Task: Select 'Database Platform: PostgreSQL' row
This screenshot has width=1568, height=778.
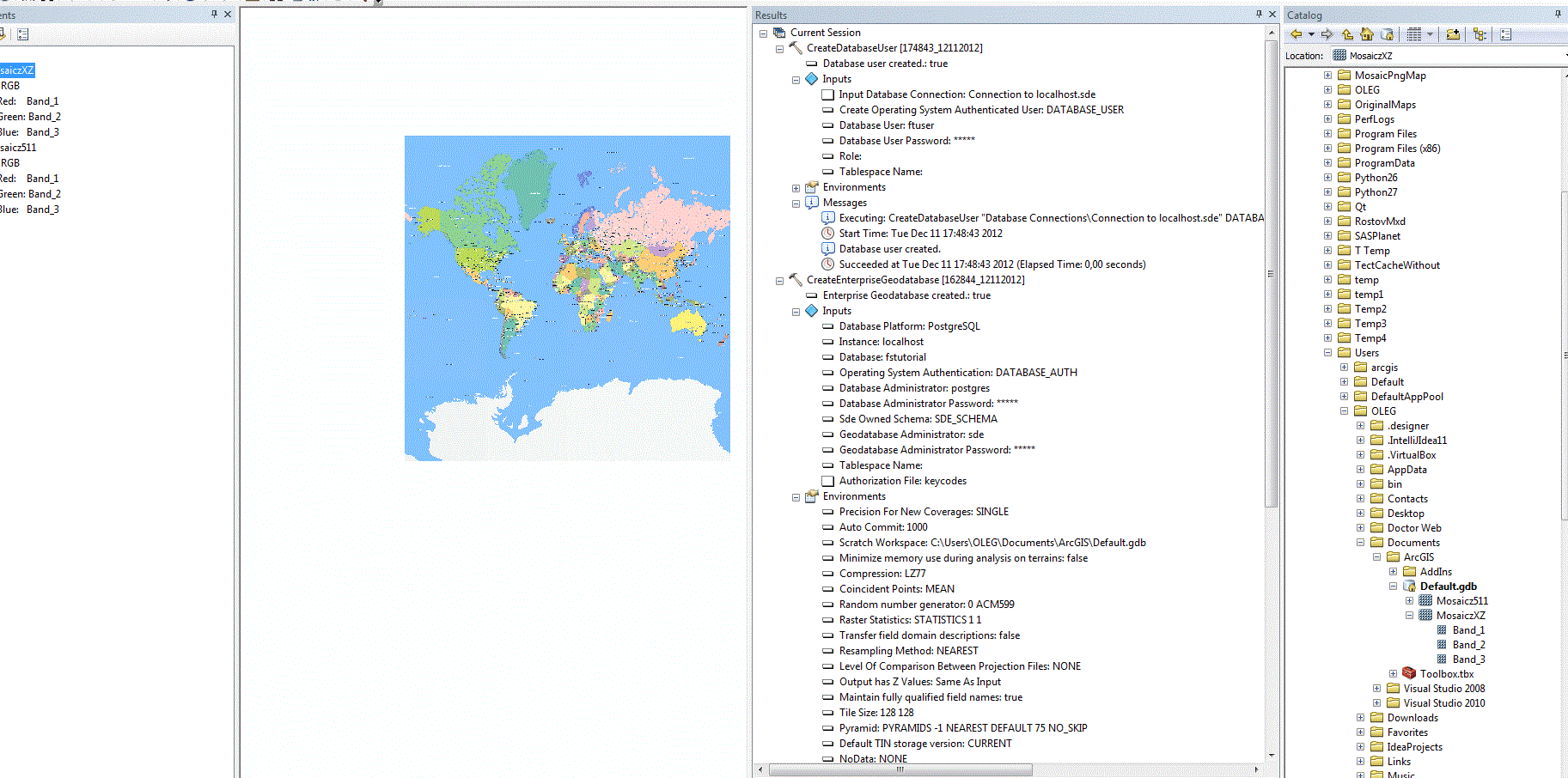Action: point(909,326)
